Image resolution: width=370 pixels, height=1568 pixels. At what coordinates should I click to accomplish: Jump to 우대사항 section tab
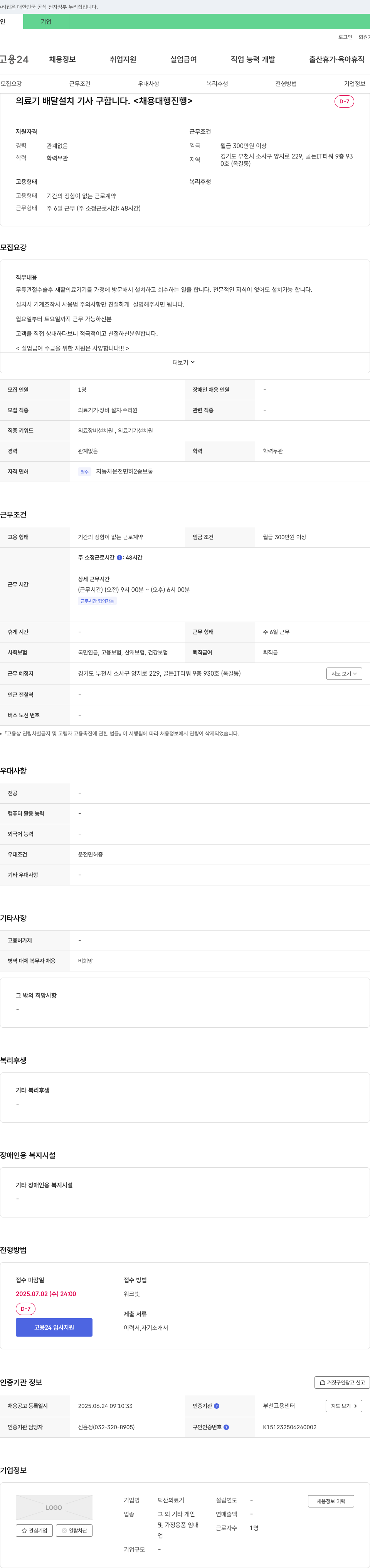click(148, 83)
